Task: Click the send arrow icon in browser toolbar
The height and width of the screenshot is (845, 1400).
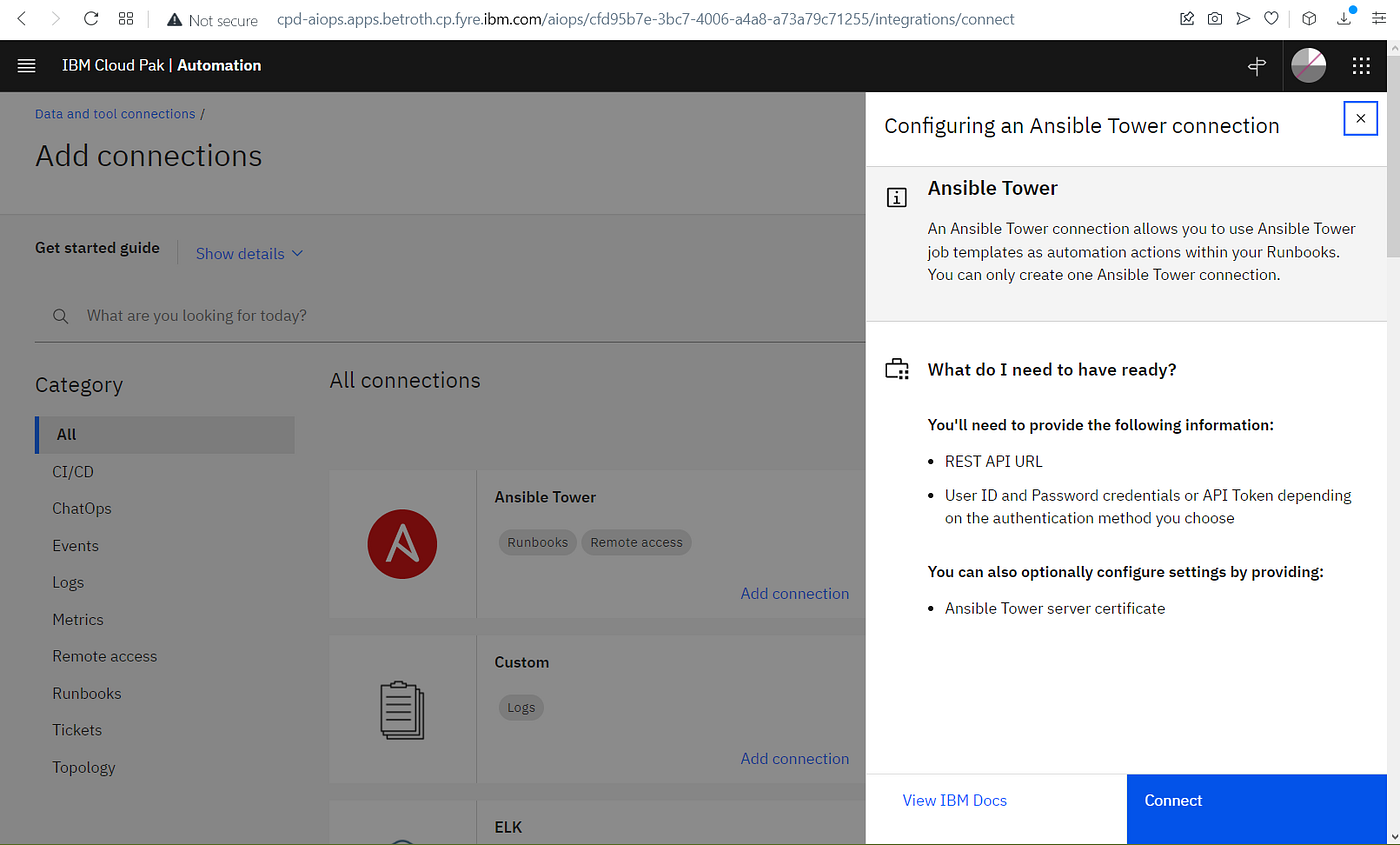Action: pos(1243,19)
